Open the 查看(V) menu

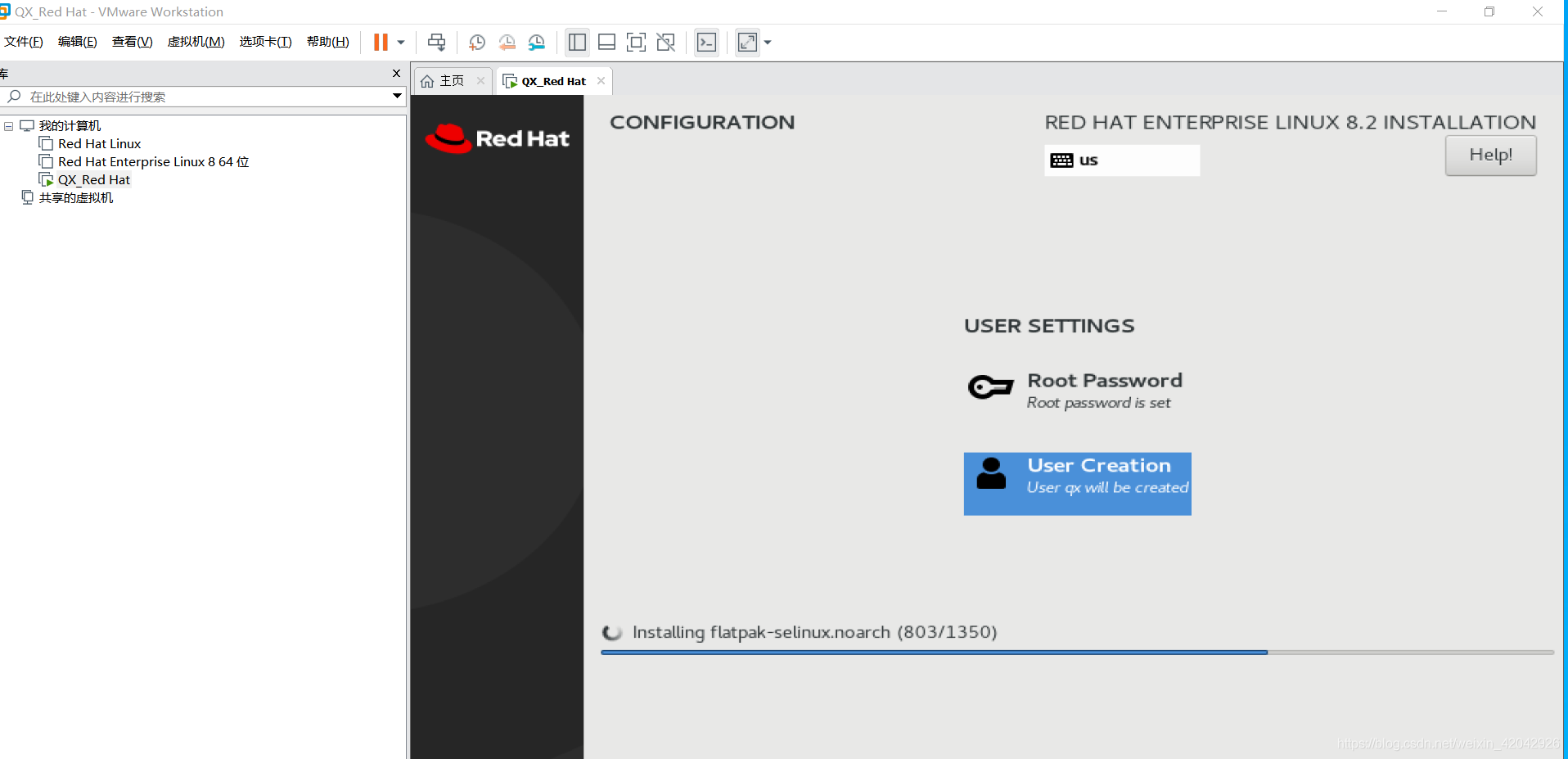pos(133,42)
